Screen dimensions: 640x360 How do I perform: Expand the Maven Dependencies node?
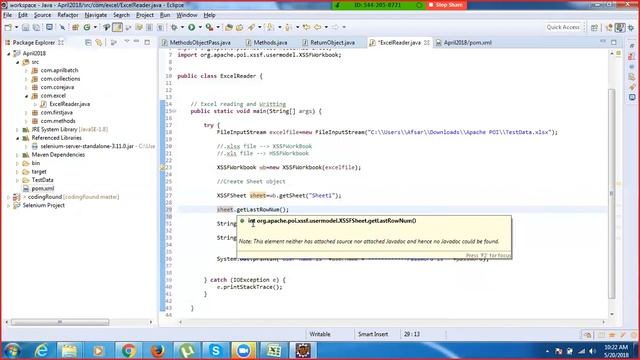click(18, 155)
